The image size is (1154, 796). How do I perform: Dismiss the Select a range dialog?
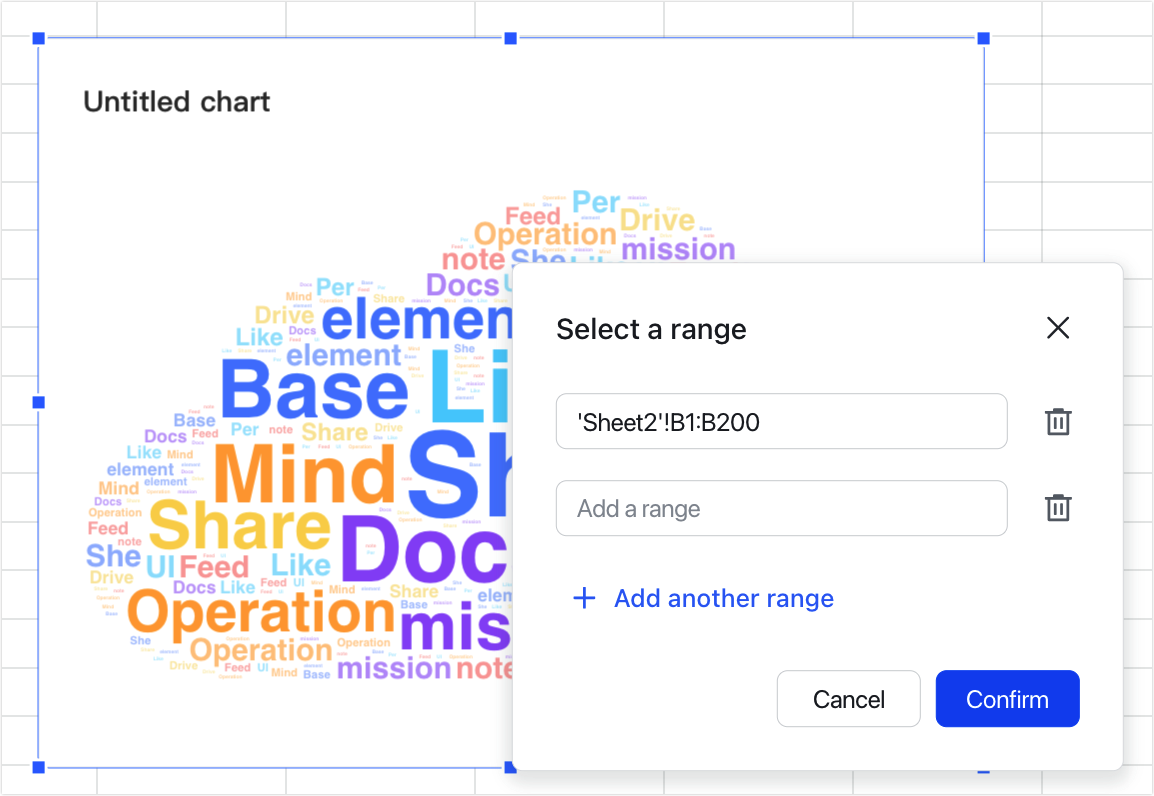coord(1058,328)
